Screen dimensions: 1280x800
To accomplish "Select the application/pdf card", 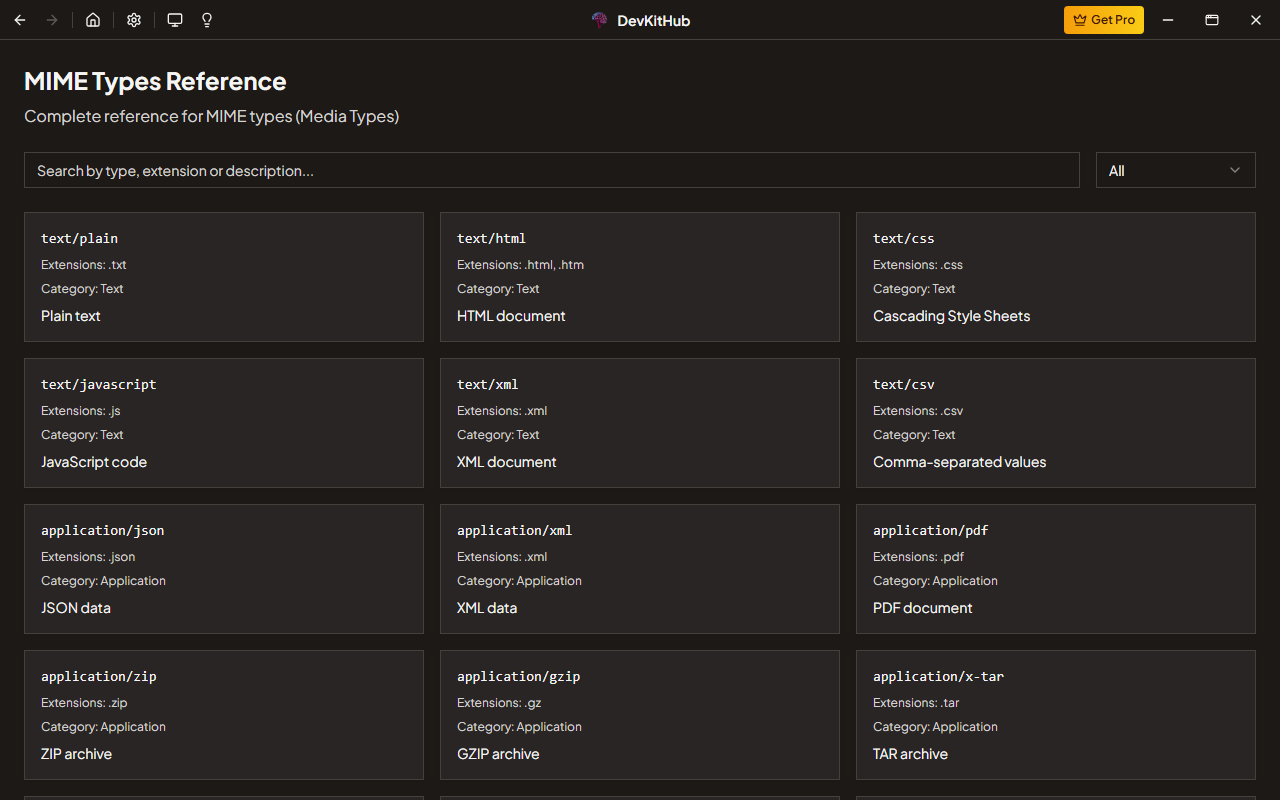I will pos(1056,569).
